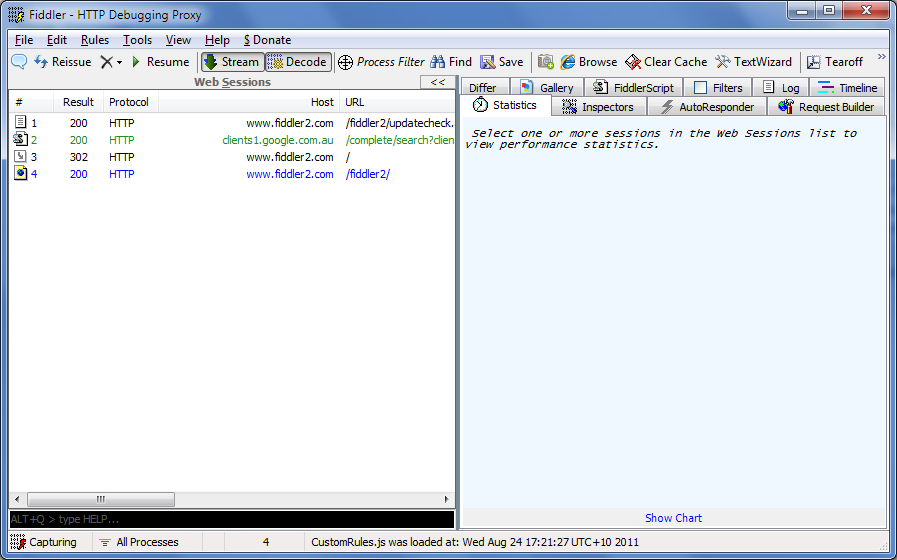Toggle Decode mode
This screenshot has height=560, width=897.
[299, 62]
